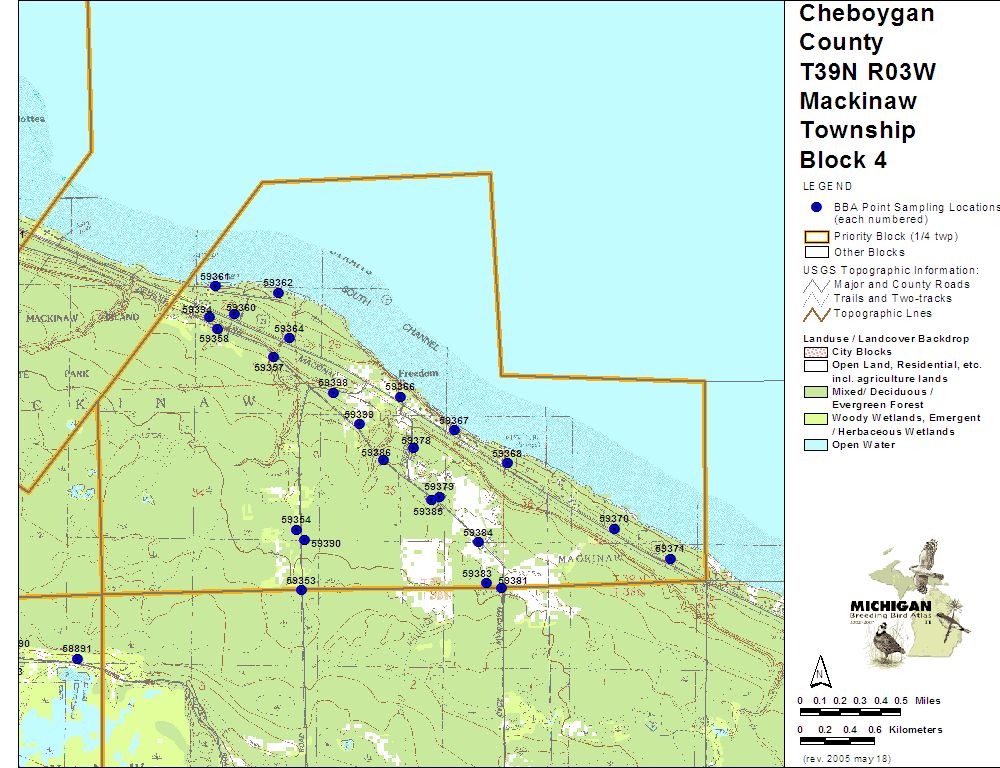The height and width of the screenshot is (768, 1000).
Task: Click the Topographic Lines legend symbol
Action: pos(817,313)
